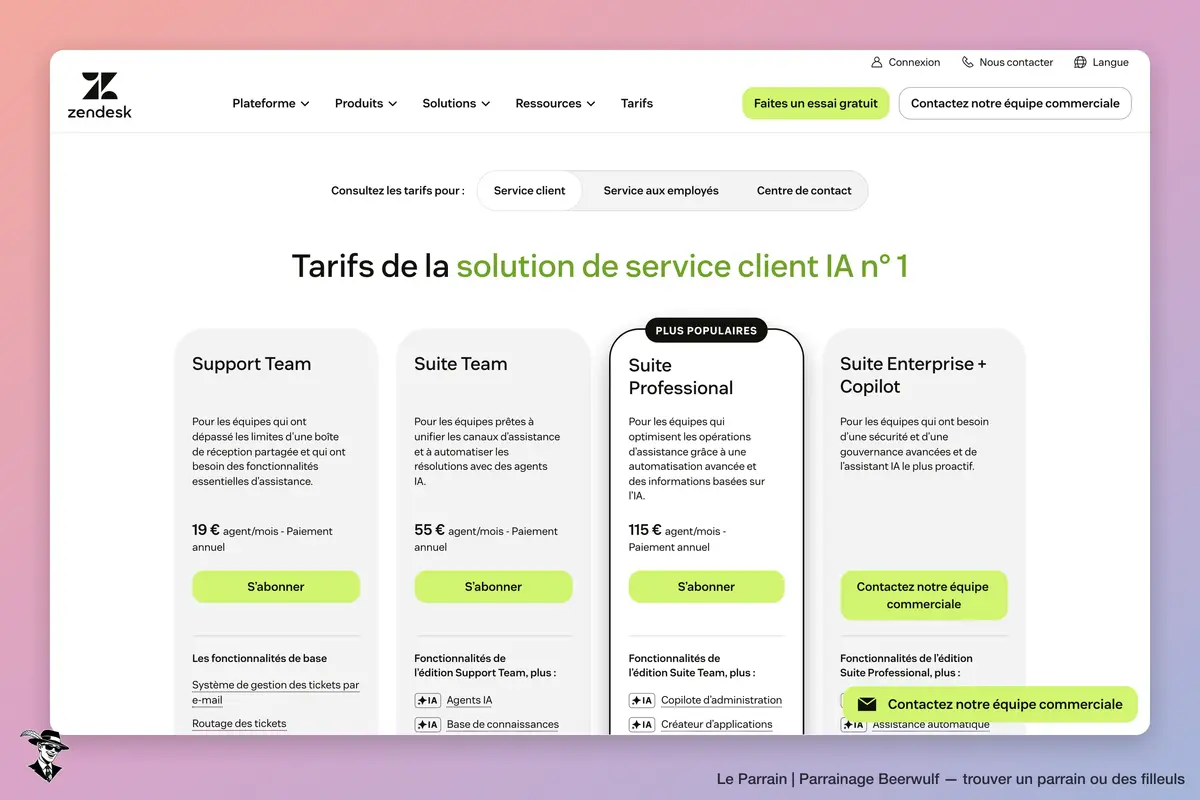
Task: Click S'abonner under Suite Team
Action: pos(493,587)
